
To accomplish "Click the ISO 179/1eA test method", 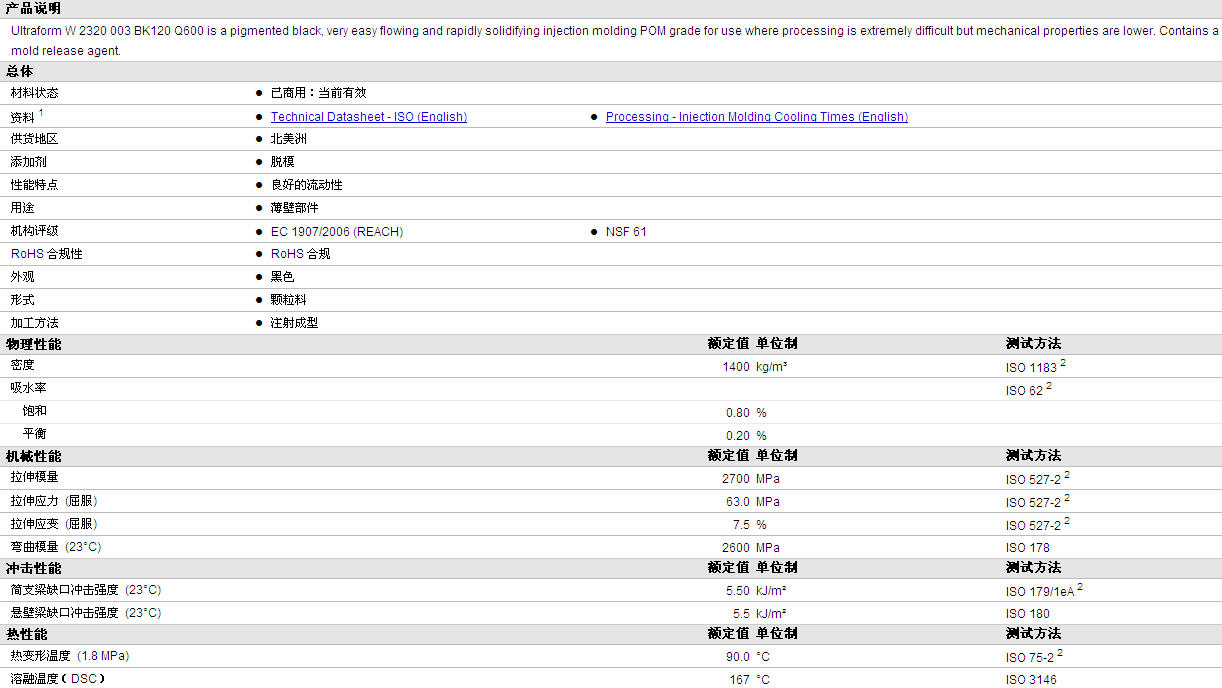I will 1040,592.
